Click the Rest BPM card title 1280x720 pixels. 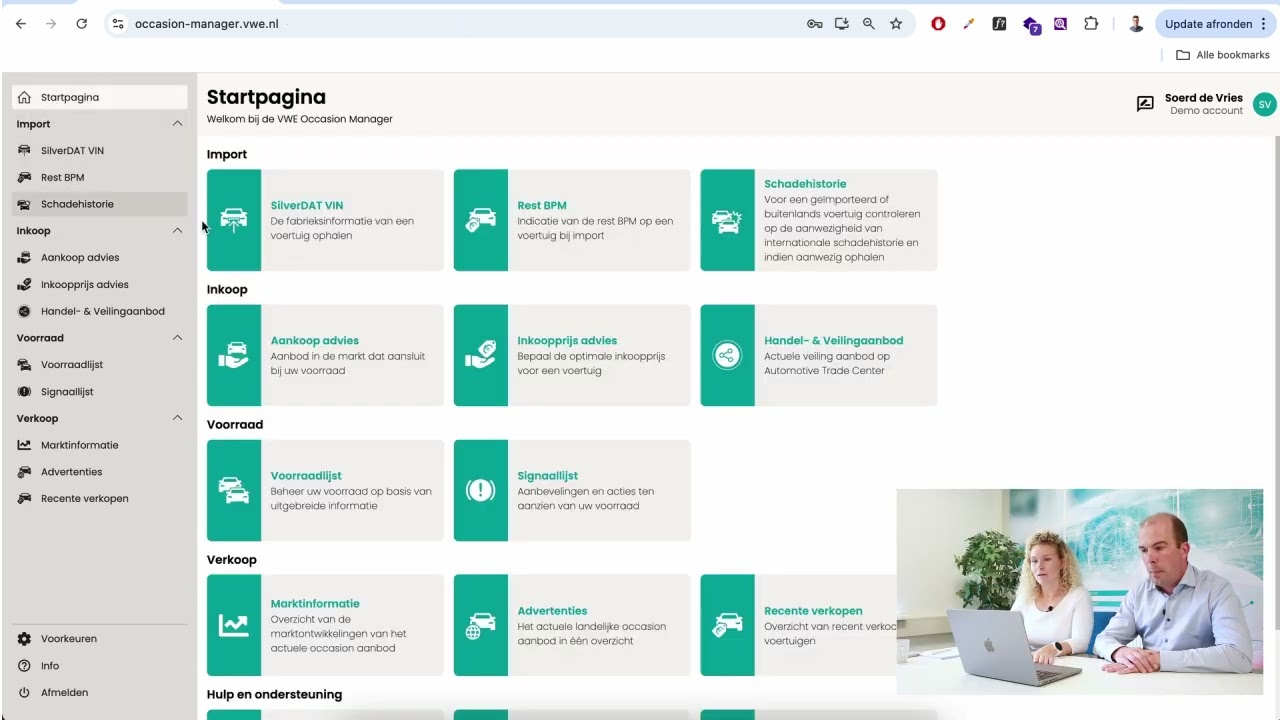coord(542,206)
